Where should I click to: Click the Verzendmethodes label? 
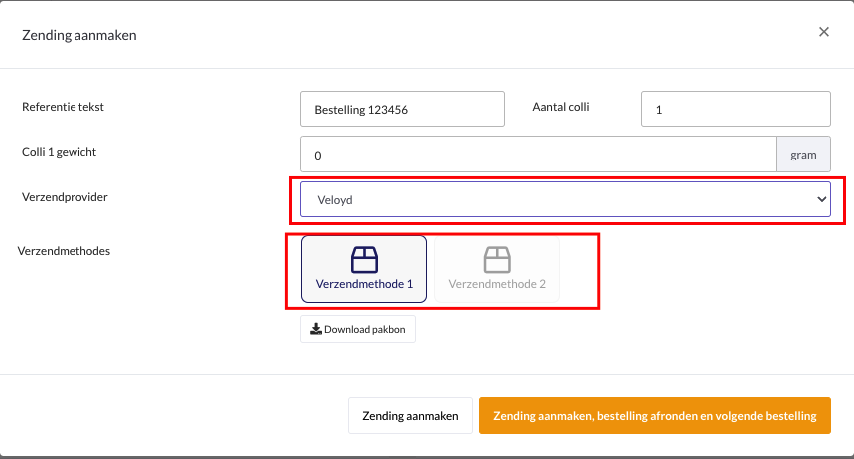[64, 251]
